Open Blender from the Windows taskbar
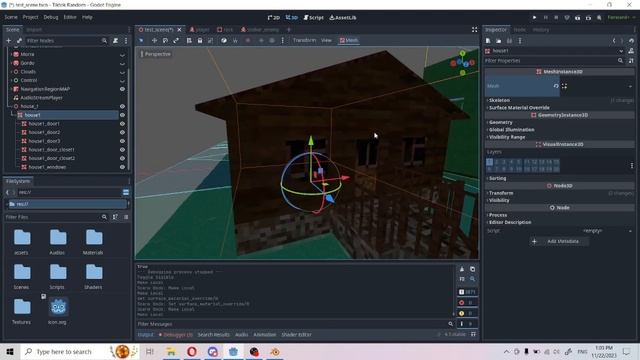This screenshot has height=360, width=640. (x=275, y=351)
